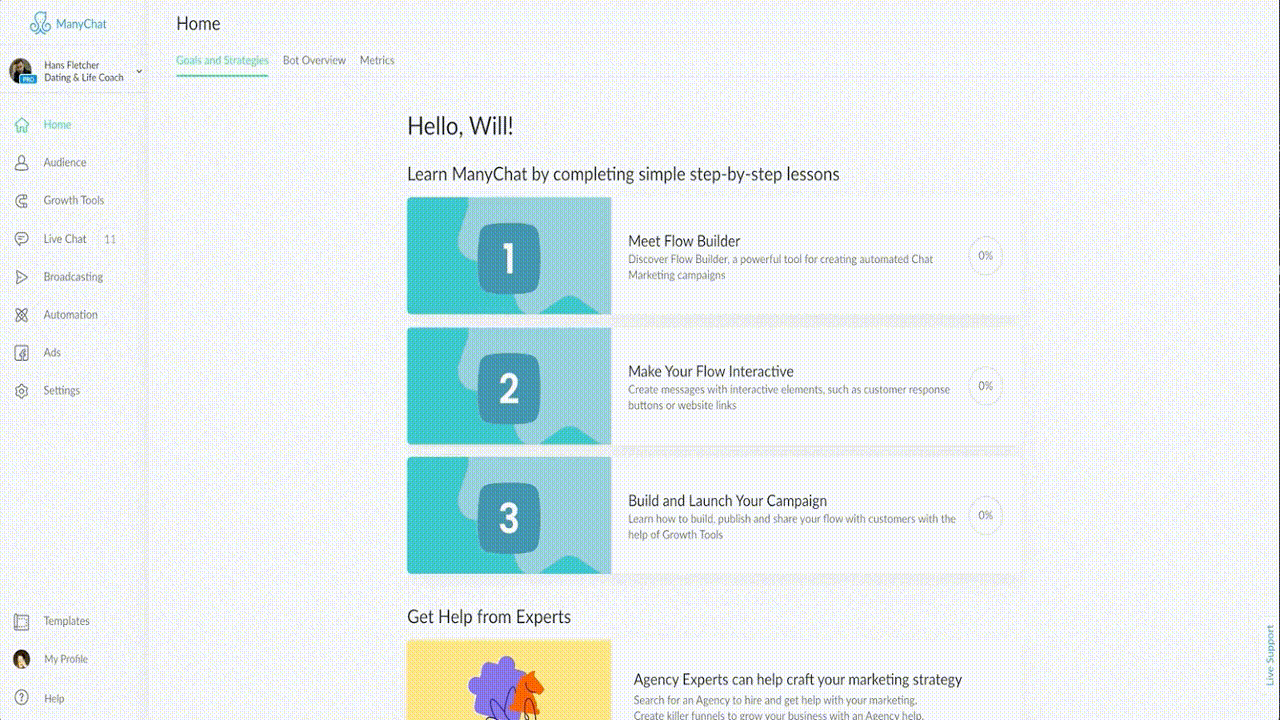Open My Profile menu label
The width and height of the screenshot is (1280, 720).
tap(66, 660)
